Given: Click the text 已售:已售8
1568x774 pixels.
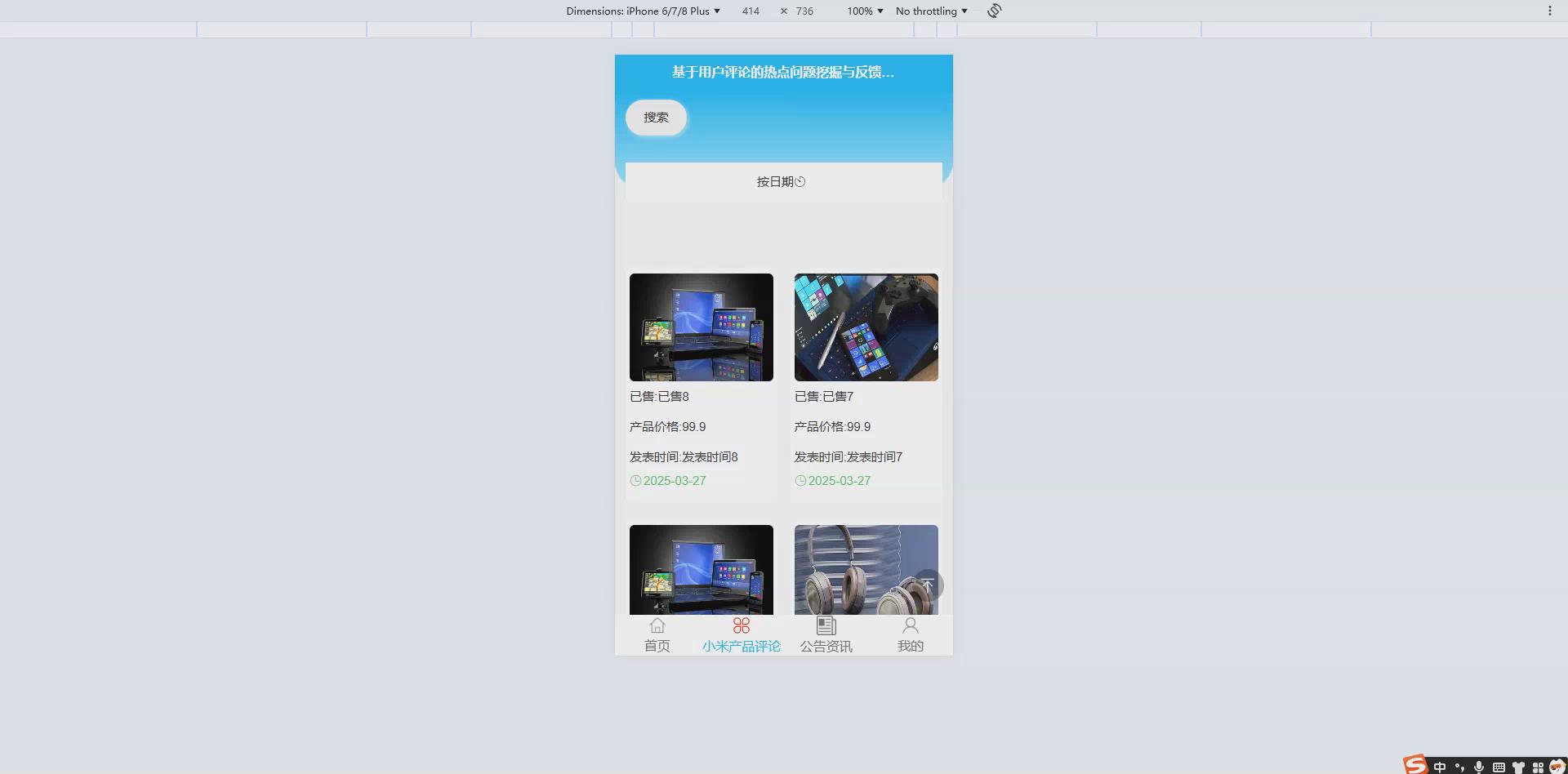Looking at the screenshot, I should [x=659, y=397].
